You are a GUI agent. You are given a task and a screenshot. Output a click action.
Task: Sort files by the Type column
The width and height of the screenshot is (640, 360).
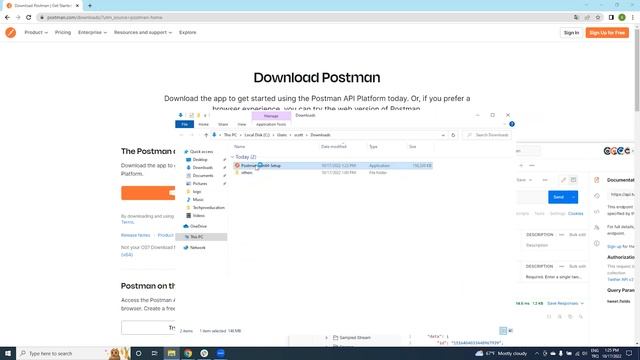[x=373, y=147]
